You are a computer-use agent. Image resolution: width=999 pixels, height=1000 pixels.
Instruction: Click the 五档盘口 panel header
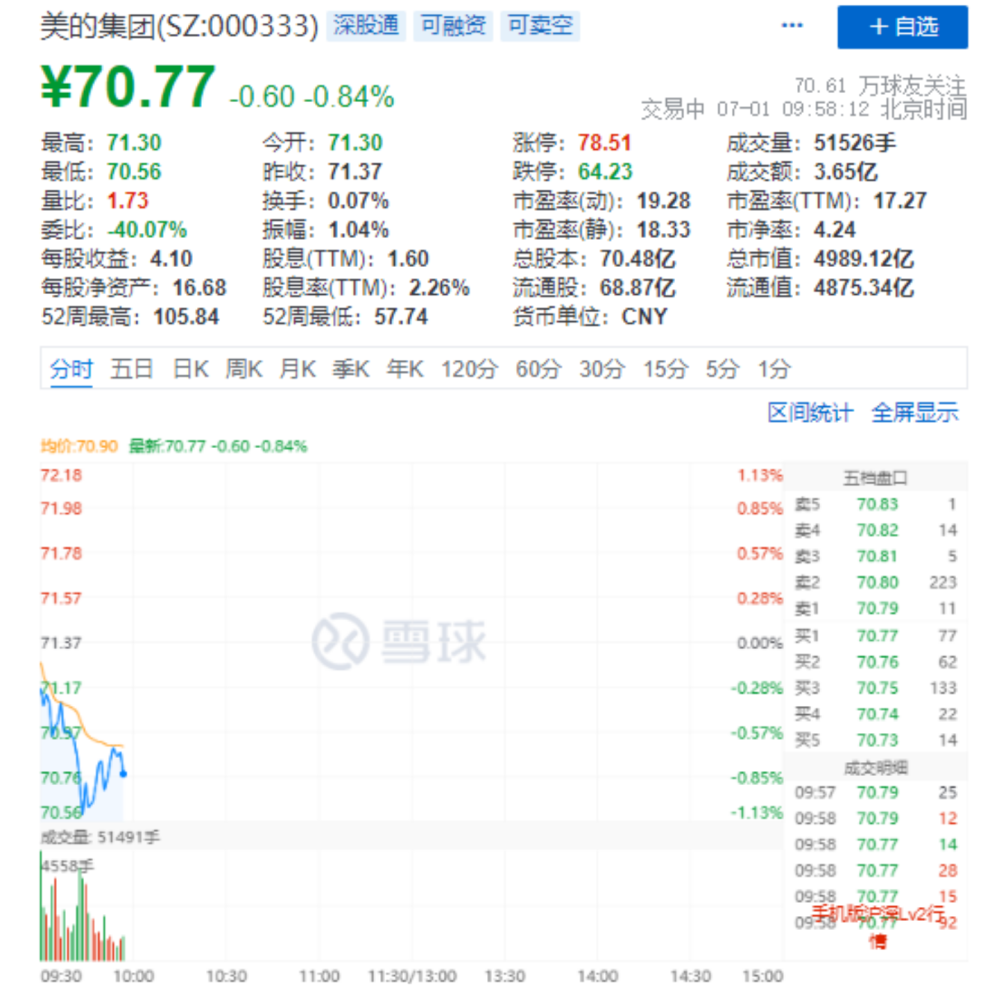coord(875,478)
